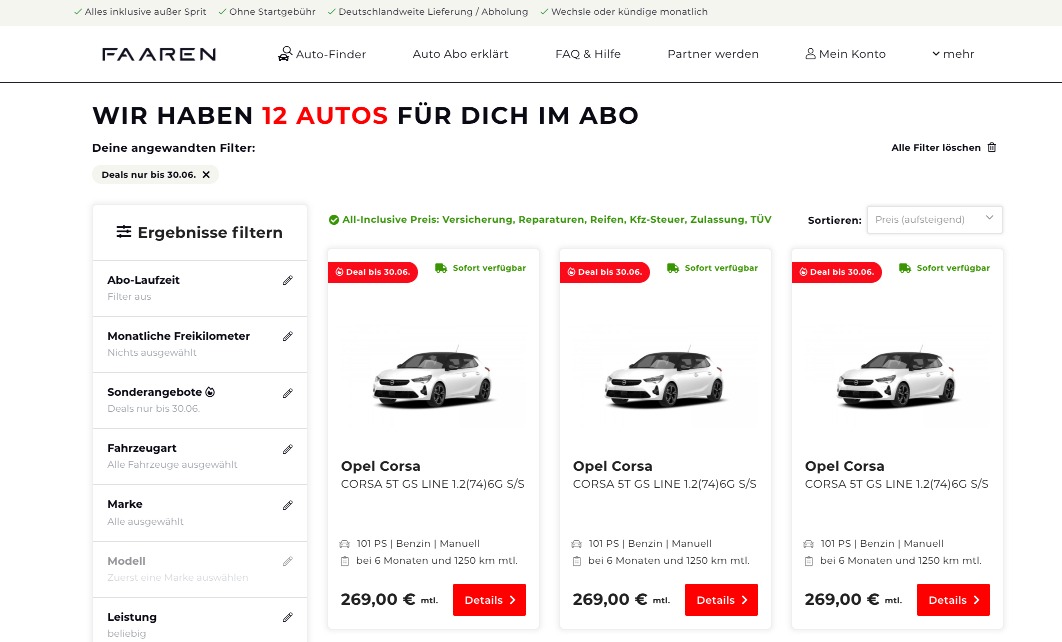The image size is (1062, 642).
Task: Expand the Fahrzeugart filter row
Action: [200, 456]
